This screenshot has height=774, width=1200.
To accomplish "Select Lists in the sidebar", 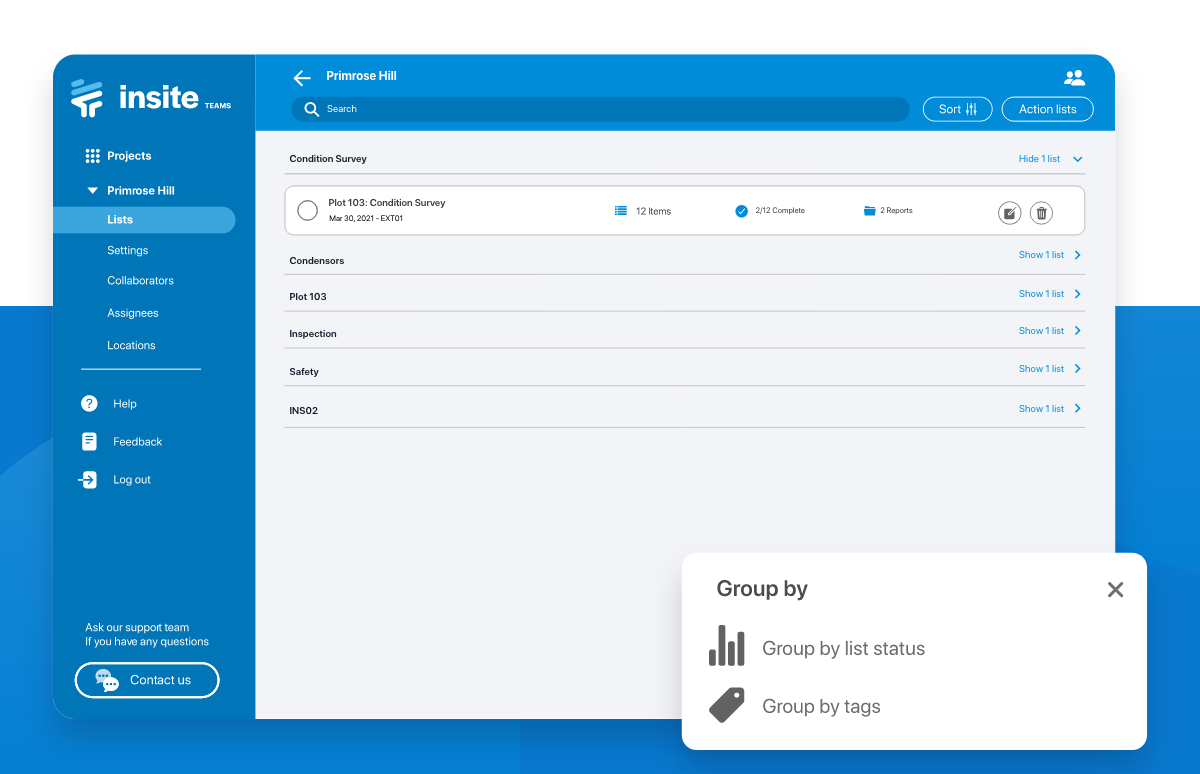I will point(144,220).
